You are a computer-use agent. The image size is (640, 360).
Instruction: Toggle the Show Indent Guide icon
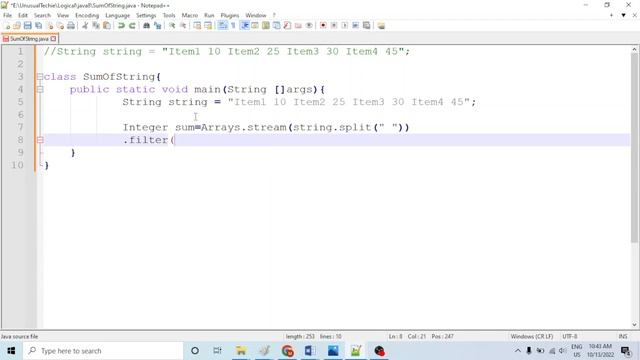point(244,26)
